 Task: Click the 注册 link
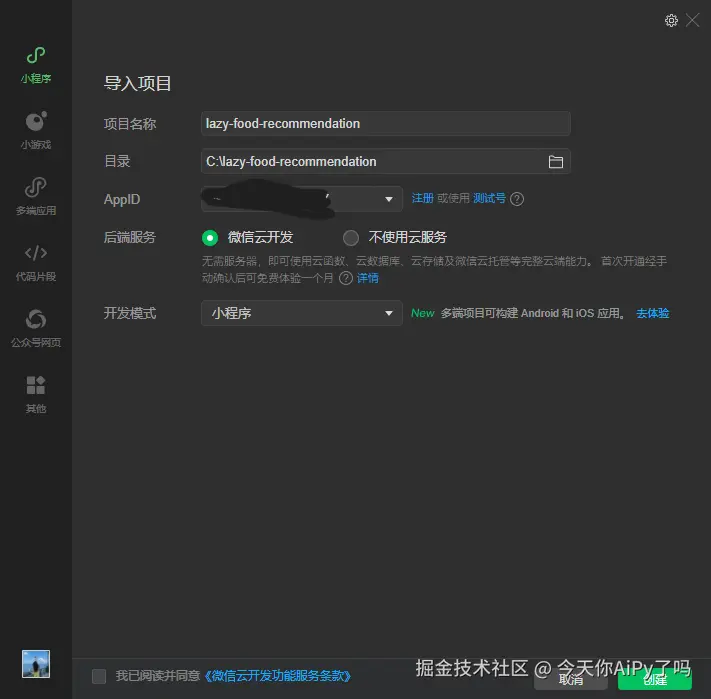click(422, 199)
